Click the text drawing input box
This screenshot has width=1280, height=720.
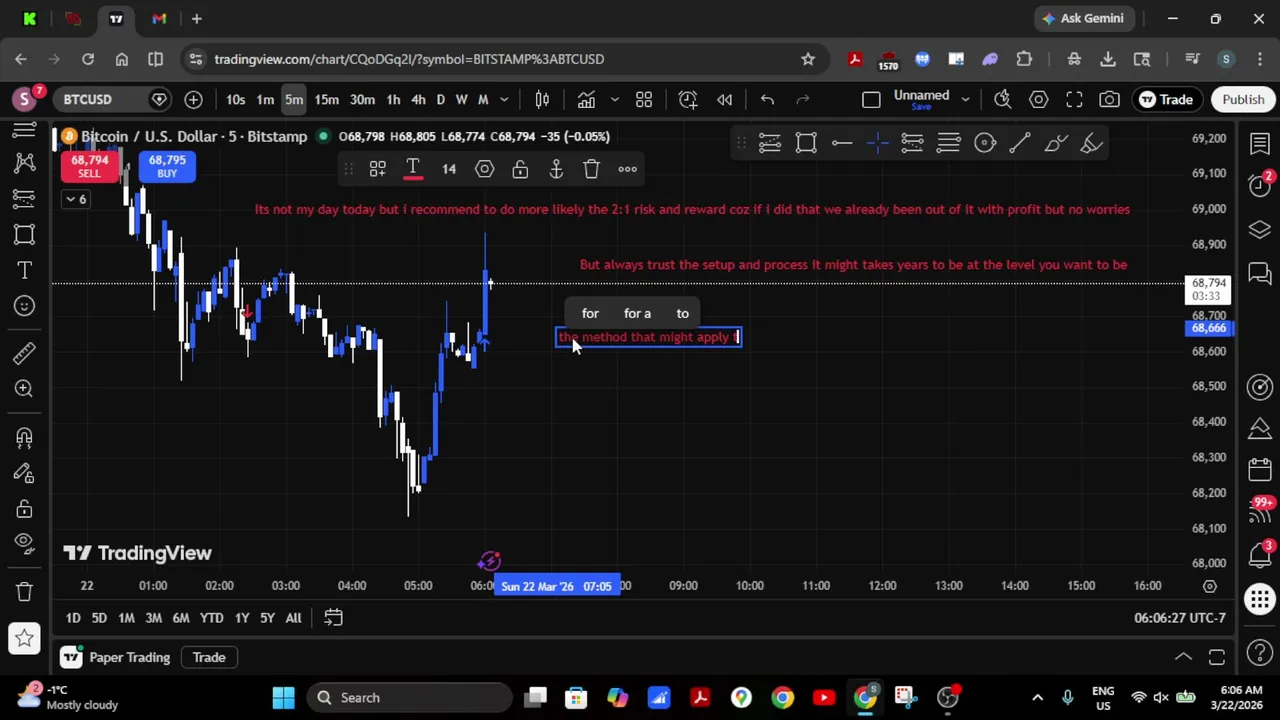point(649,338)
